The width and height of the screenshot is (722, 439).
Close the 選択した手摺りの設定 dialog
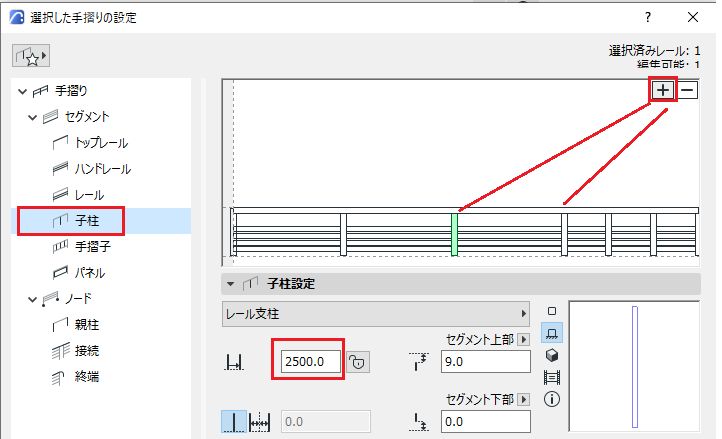point(693,18)
